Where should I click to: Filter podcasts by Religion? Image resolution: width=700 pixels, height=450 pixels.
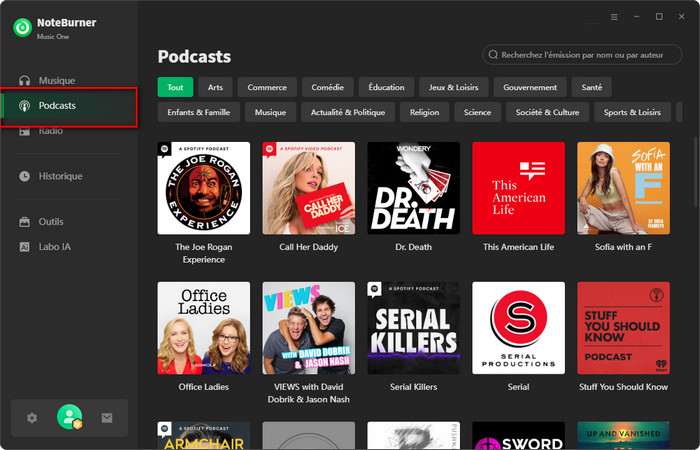(x=424, y=112)
